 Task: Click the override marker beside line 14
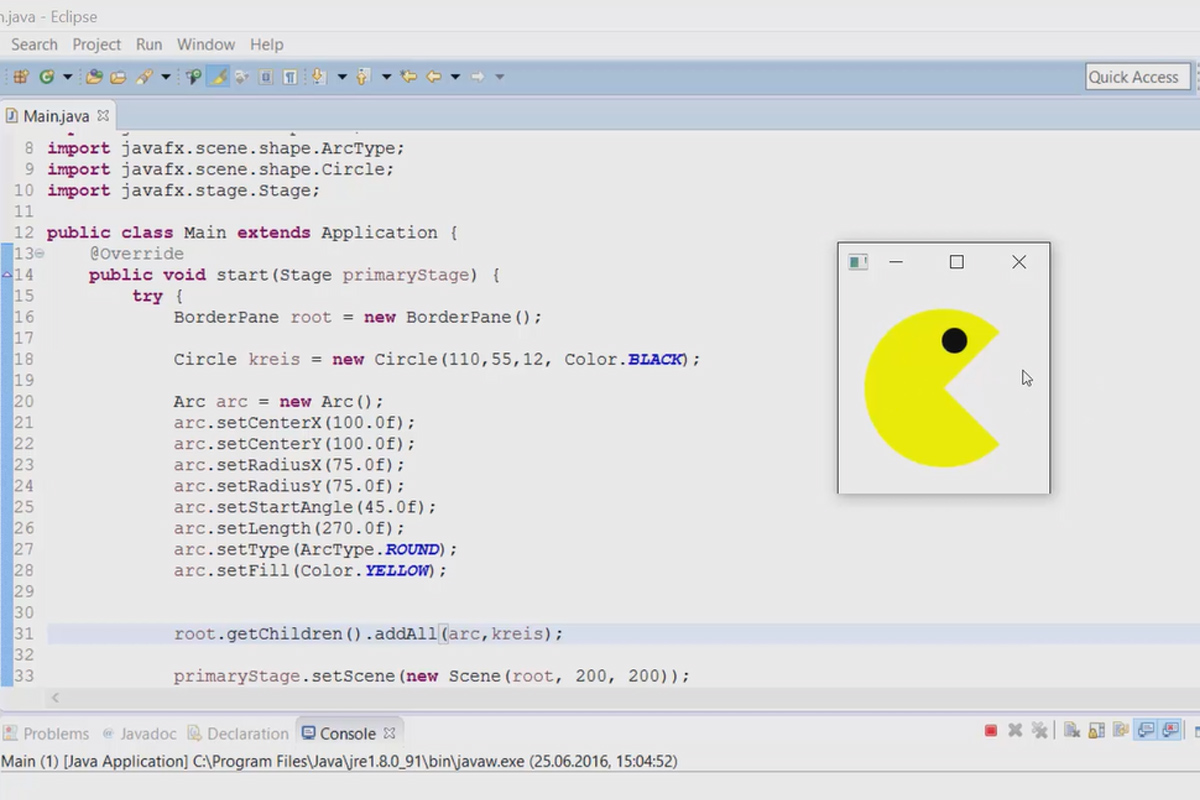pyautogui.click(x=7, y=274)
